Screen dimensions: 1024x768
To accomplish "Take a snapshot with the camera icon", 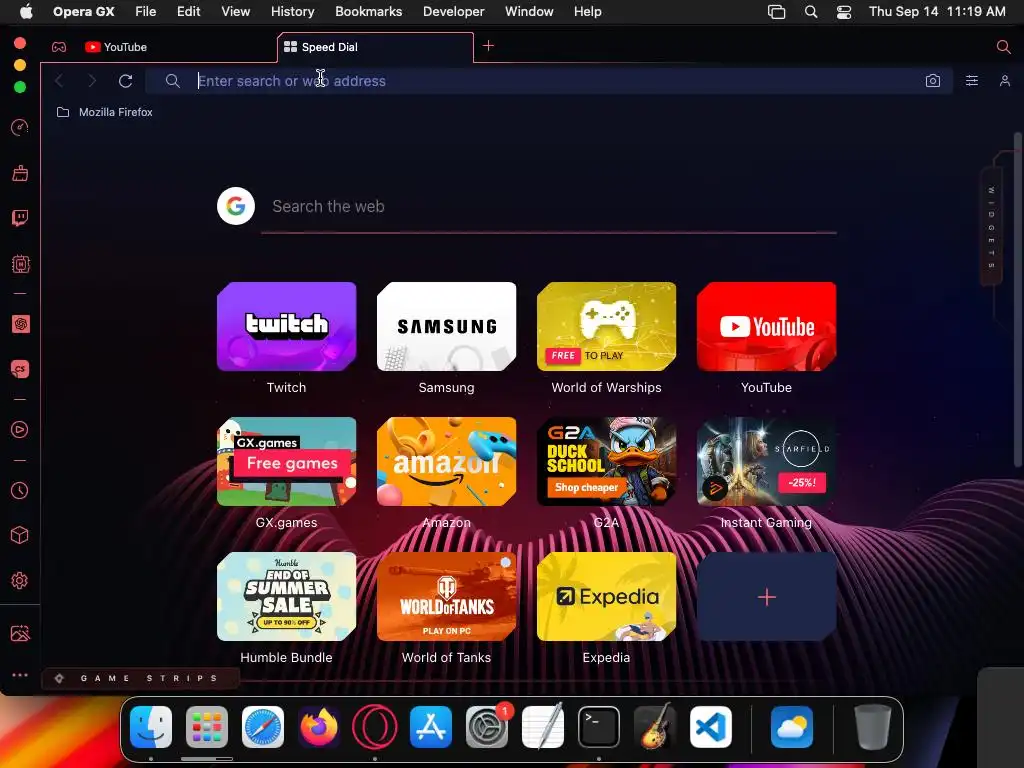I will (x=933, y=81).
